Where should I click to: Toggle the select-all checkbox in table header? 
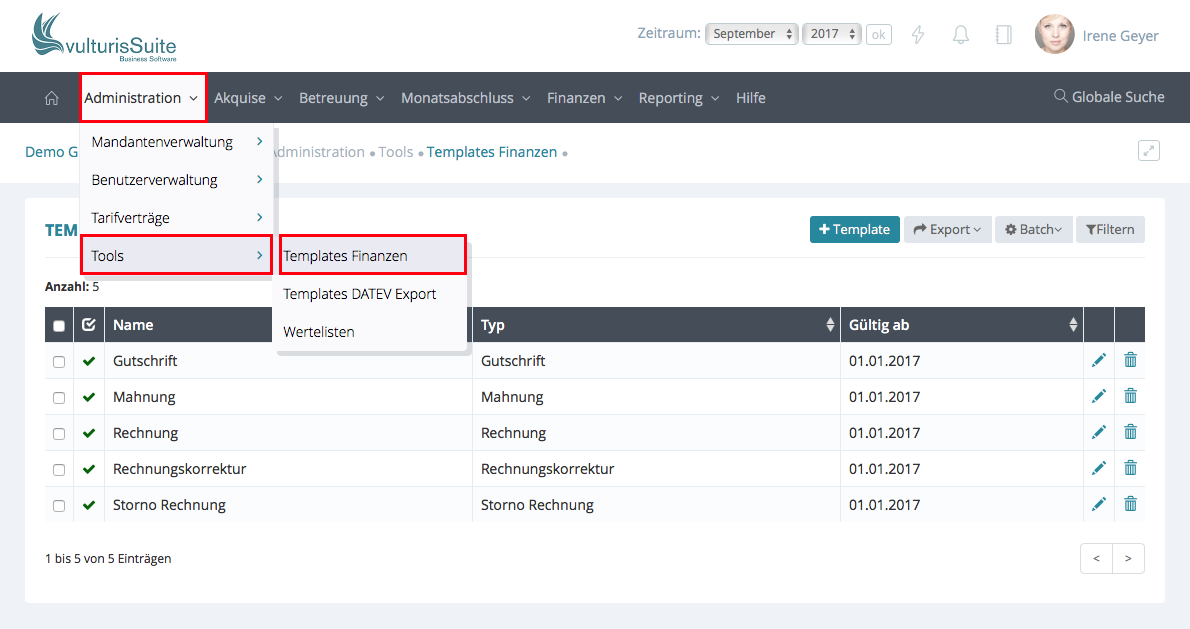pos(59,326)
